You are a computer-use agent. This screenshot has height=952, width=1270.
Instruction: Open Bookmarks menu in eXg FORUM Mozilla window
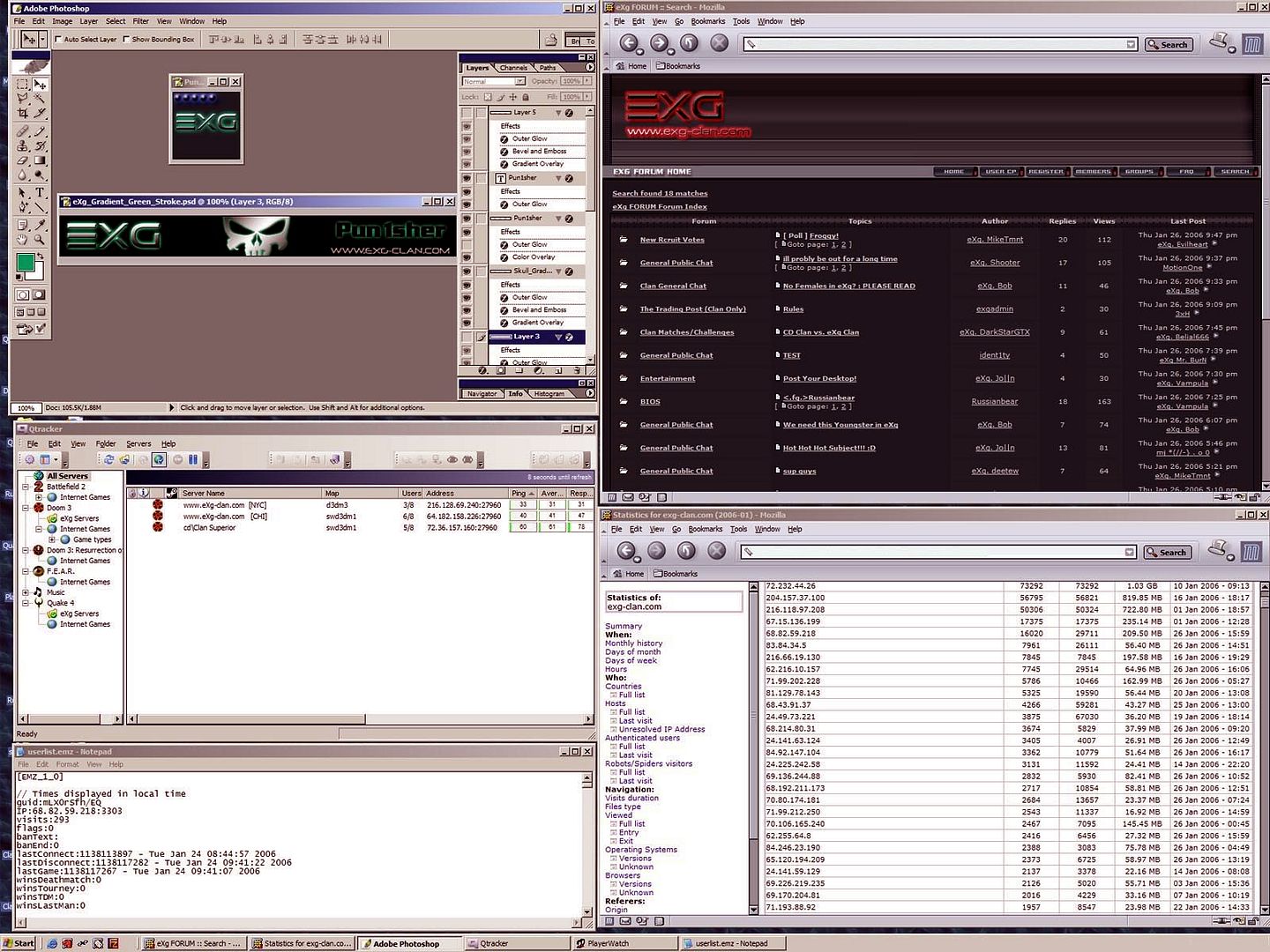pyautogui.click(x=708, y=21)
